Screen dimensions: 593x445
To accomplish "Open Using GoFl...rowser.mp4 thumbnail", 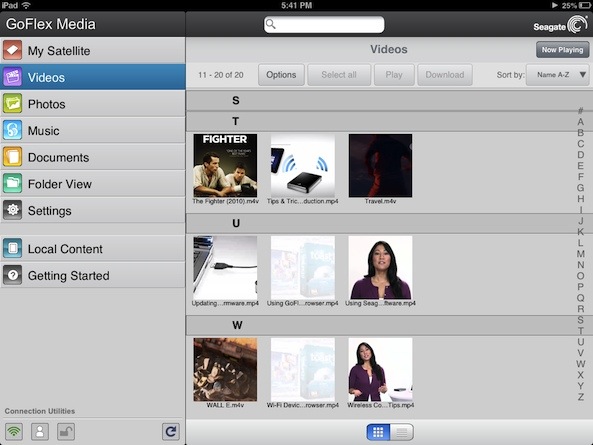I will coord(303,268).
